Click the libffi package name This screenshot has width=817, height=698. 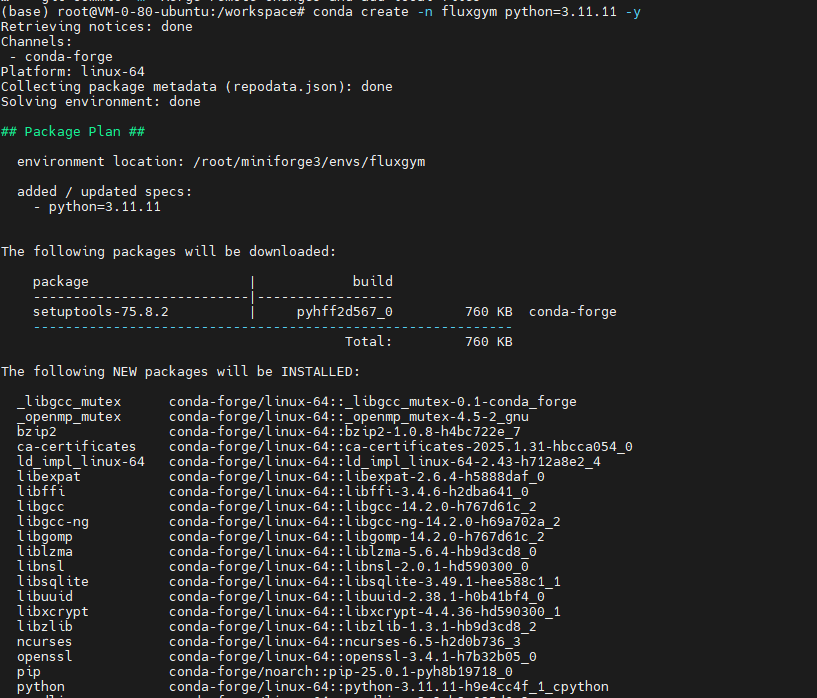coord(41,491)
